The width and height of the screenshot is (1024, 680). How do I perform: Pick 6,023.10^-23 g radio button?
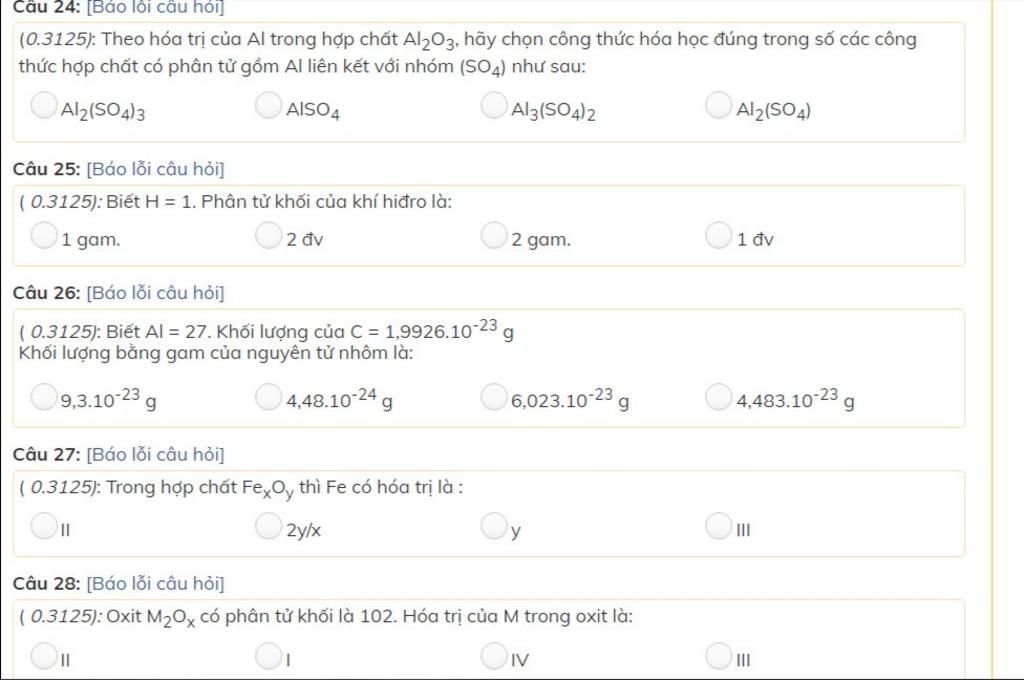(494, 398)
